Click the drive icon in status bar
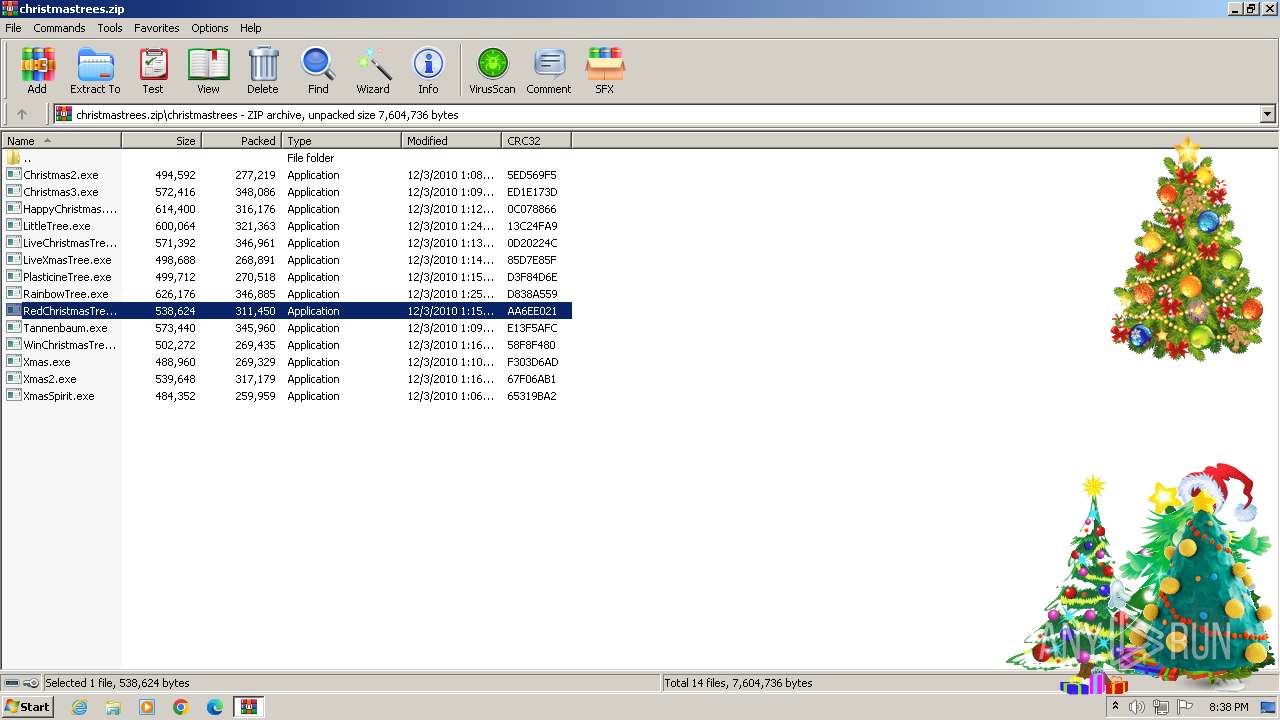 (x=12, y=683)
